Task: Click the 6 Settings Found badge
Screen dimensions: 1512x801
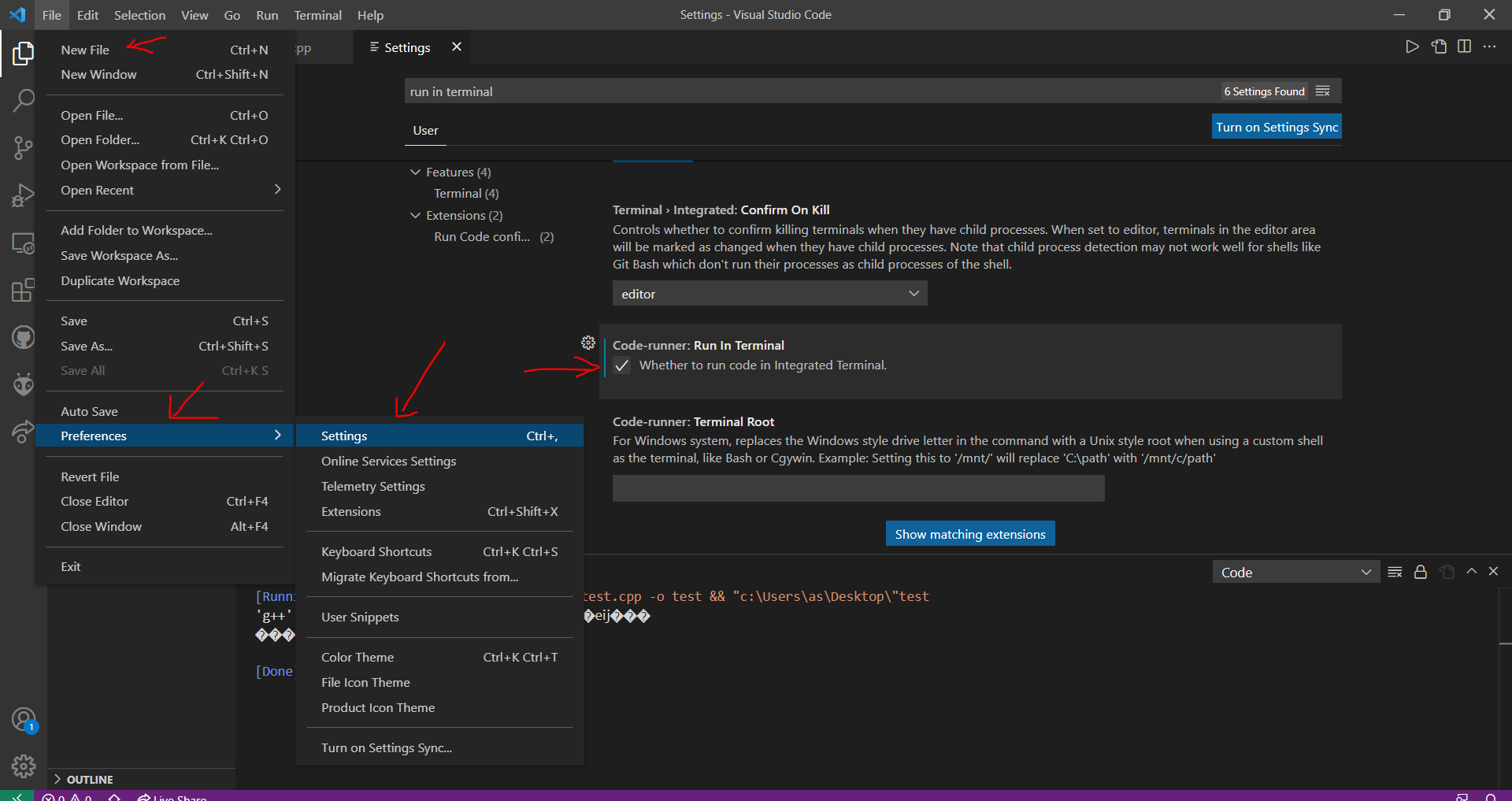Action: [1264, 91]
